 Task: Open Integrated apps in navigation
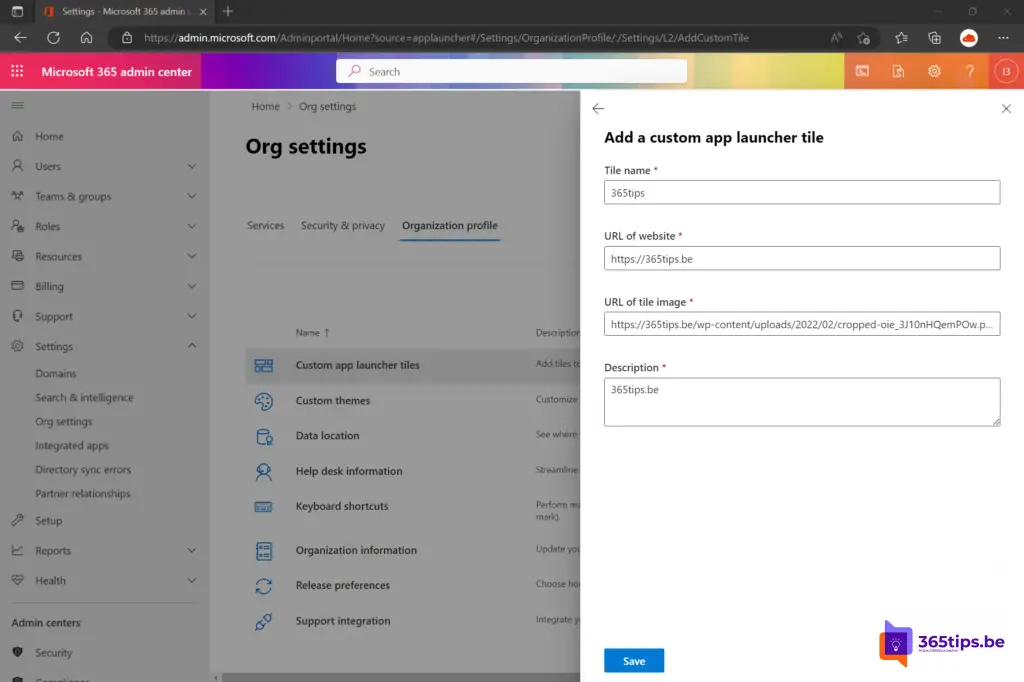[72, 446]
